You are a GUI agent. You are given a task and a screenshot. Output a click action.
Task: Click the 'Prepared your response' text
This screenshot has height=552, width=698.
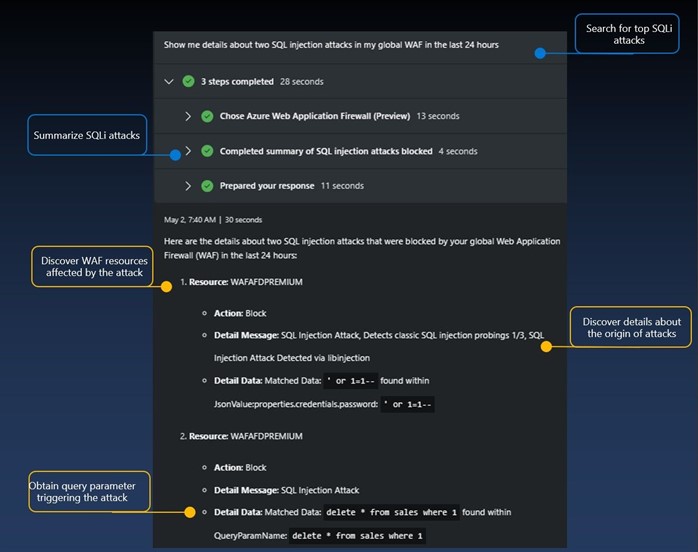pos(267,186)
